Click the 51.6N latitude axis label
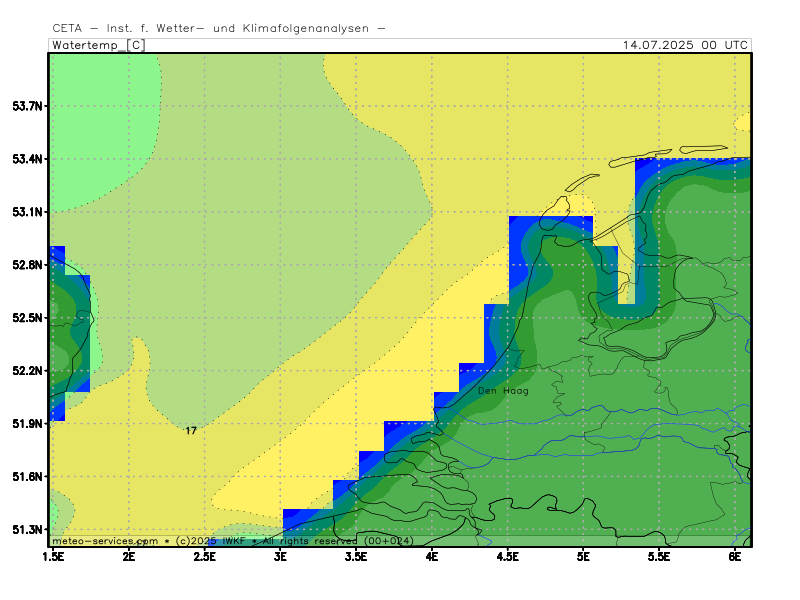This screenshot has width=800, height=600. [28, 477]
